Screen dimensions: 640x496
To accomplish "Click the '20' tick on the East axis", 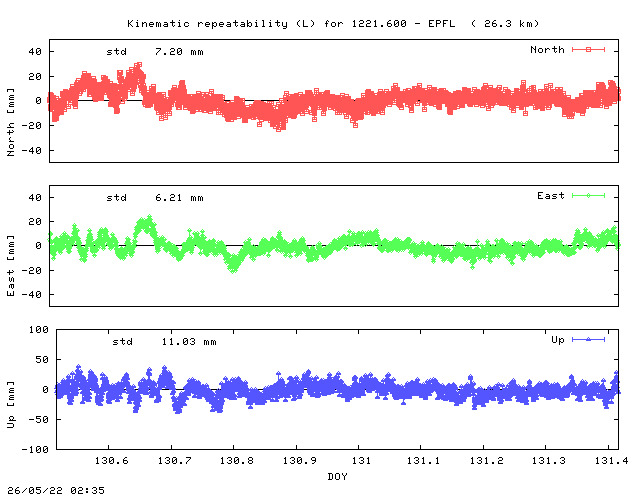I will click(x=35, y=222).
